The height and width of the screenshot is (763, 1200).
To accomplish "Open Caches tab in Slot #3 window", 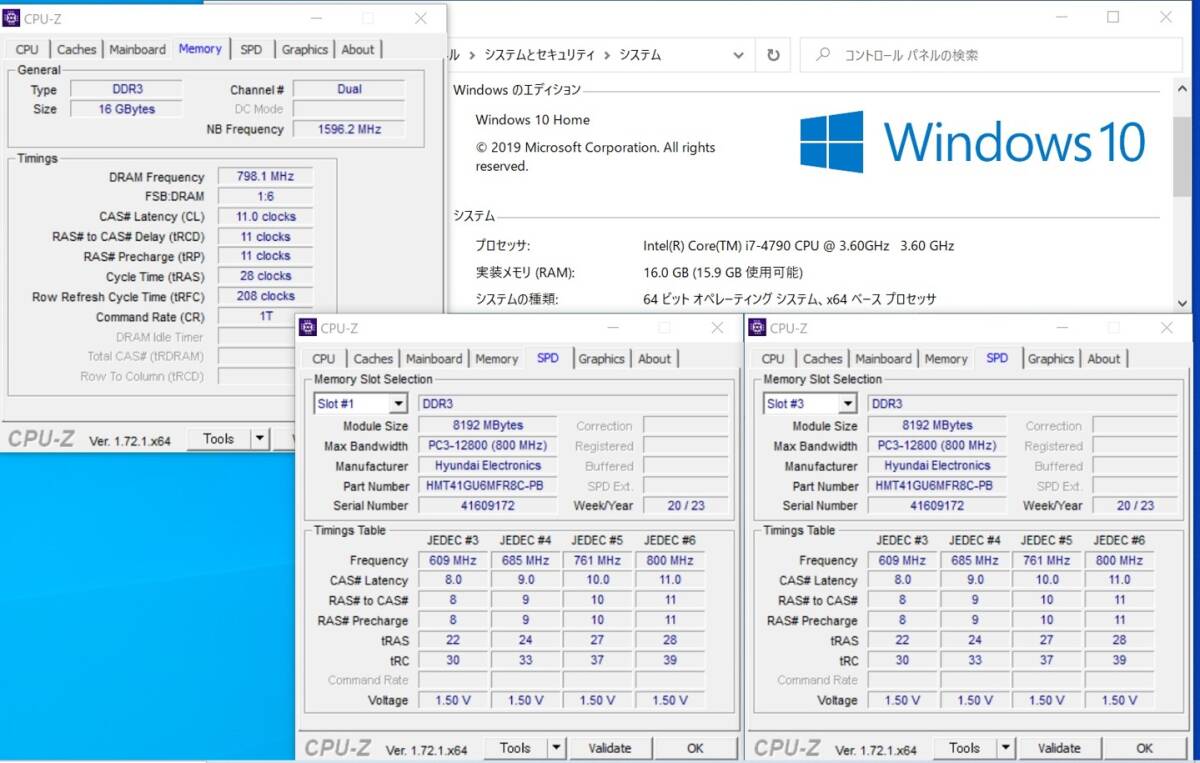I will 822,358.
